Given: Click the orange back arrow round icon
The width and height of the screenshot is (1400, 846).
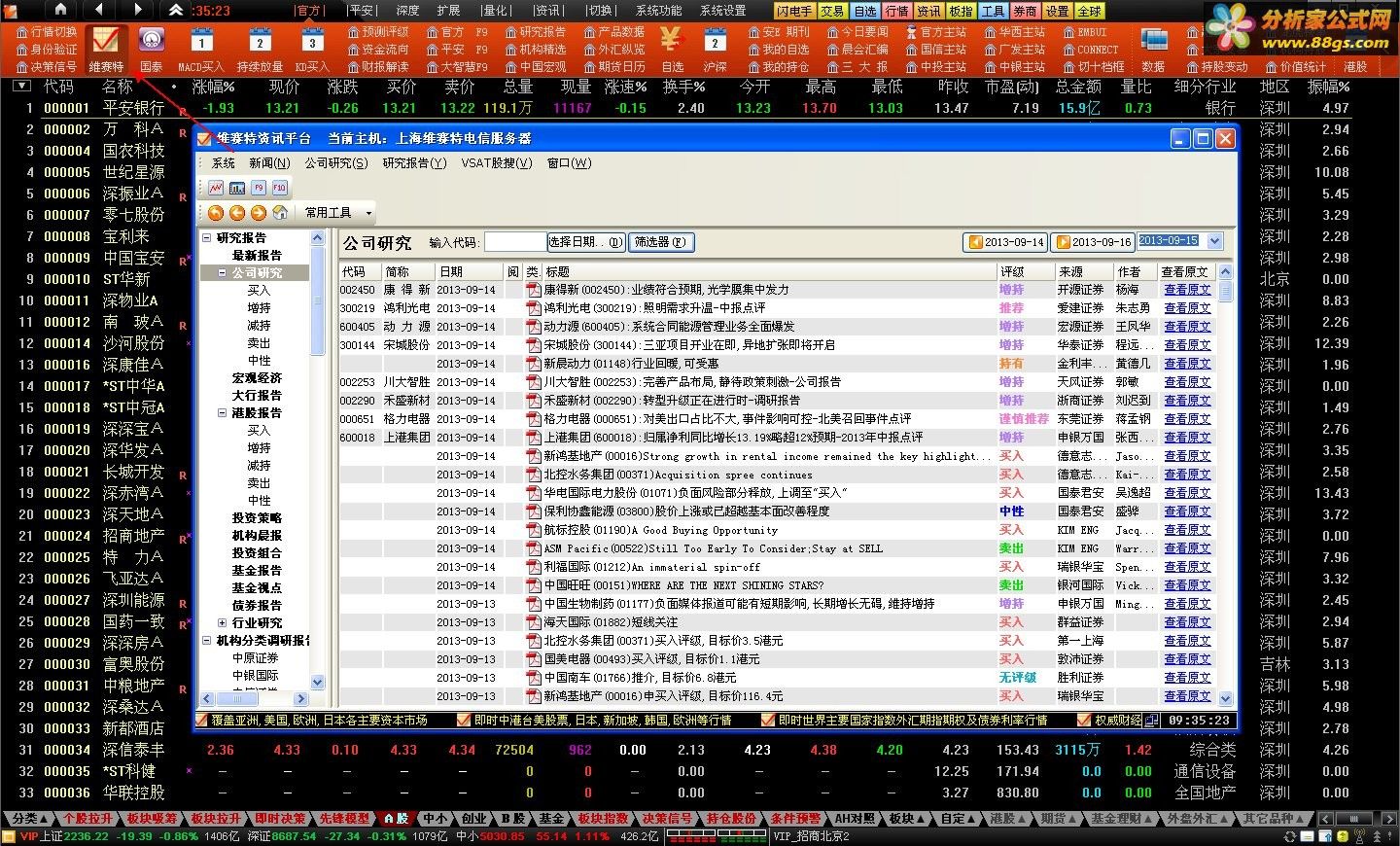Looking at the screenshot, I should (x=237, y=213).
